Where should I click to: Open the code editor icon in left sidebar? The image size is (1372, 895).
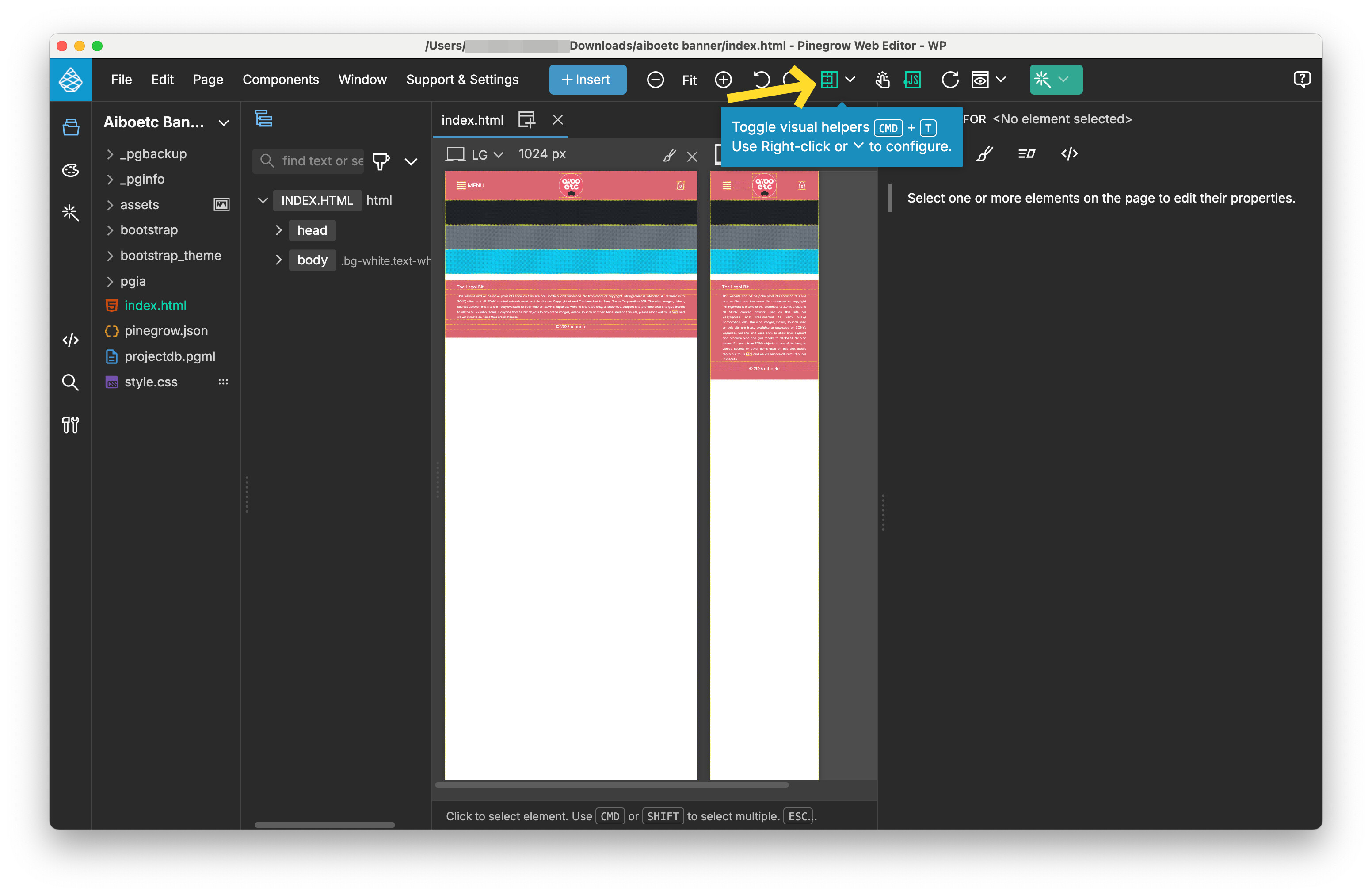(70, 340)
